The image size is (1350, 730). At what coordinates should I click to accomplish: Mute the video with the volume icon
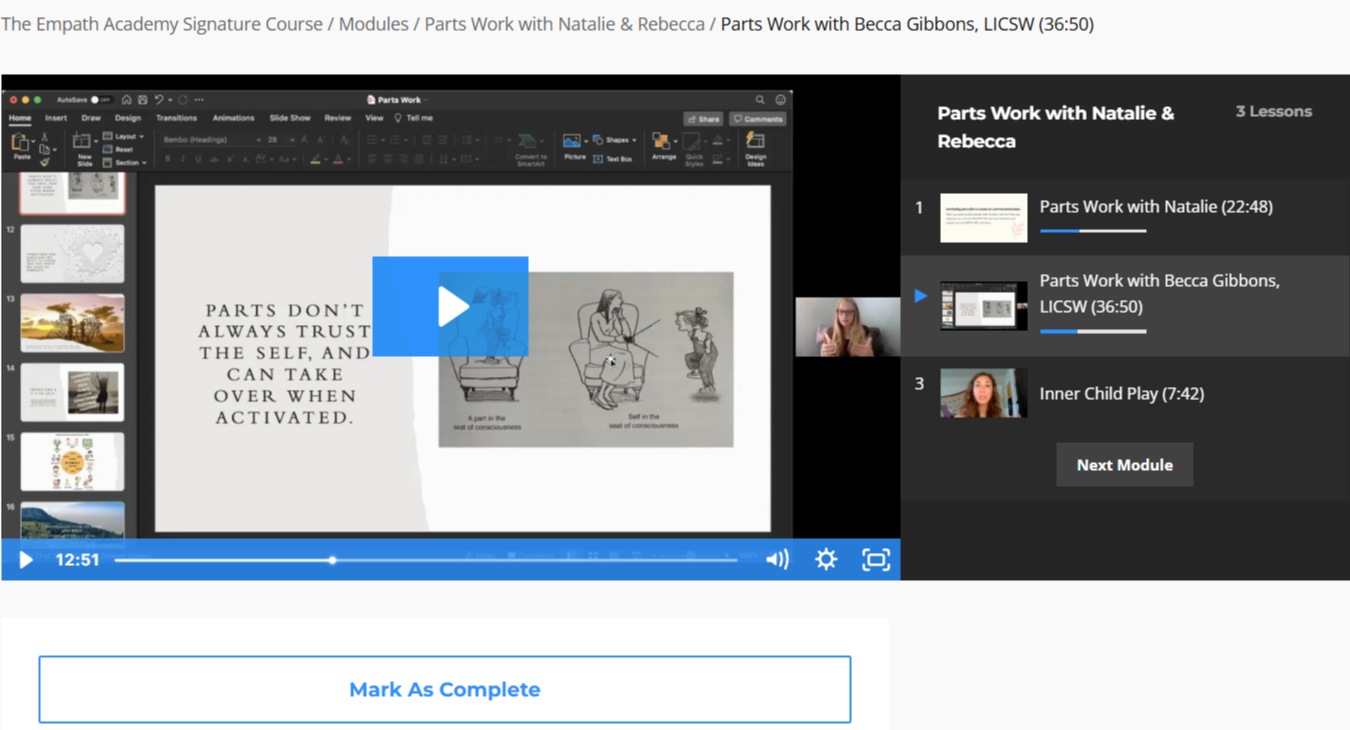tap(777, 559)
